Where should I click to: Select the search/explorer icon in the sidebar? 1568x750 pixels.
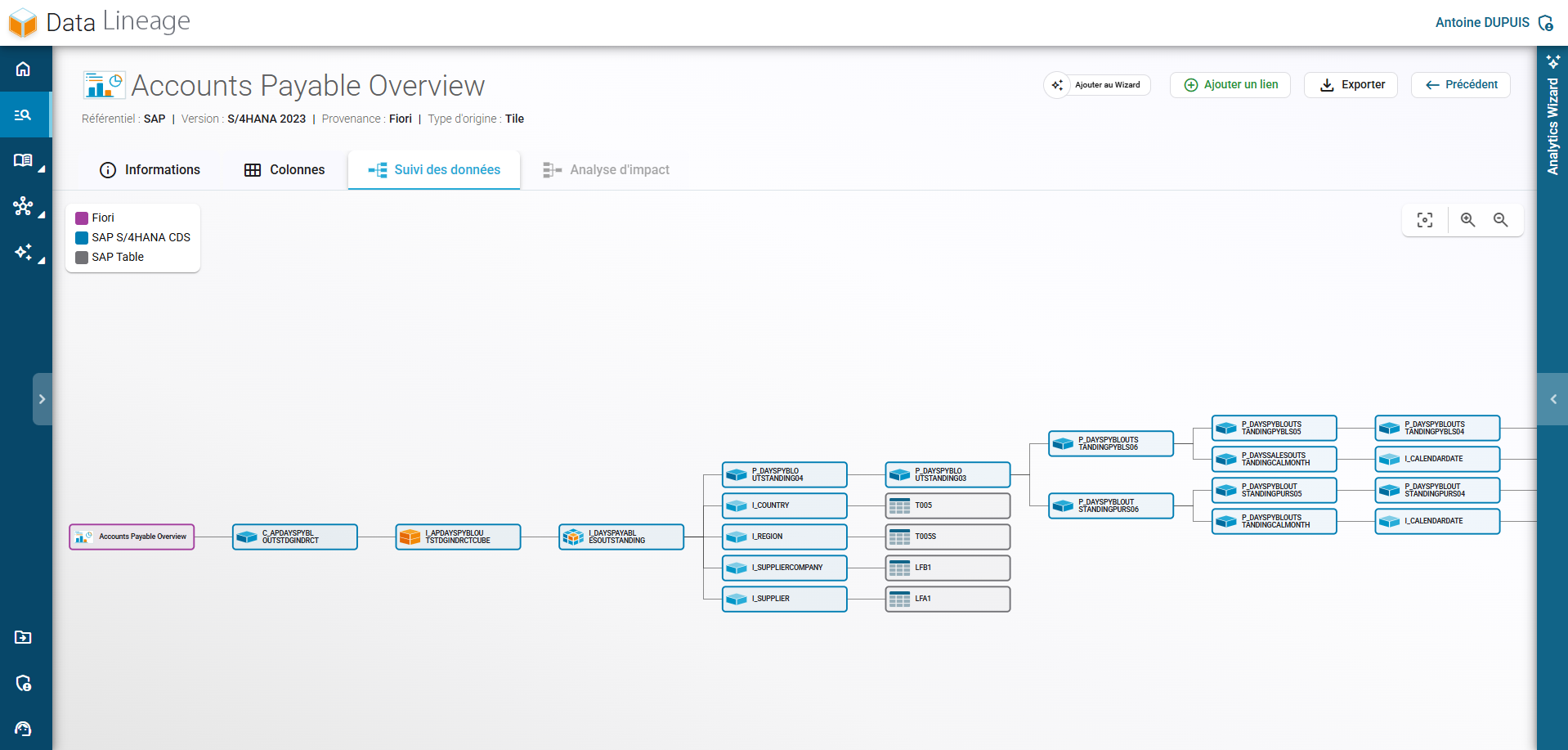pos(24,115)
